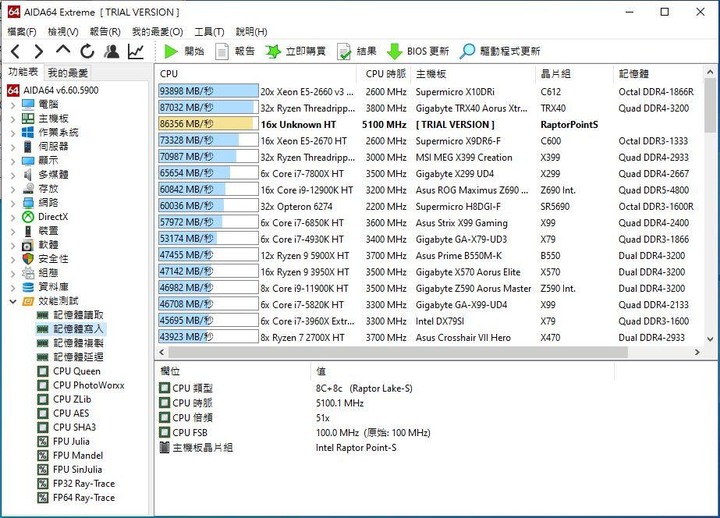This screenshot has height=518, width=720.
Task: Select CPU PhotoWorxx benchmark
Action: pyautogui.click(x=81, y=385)
